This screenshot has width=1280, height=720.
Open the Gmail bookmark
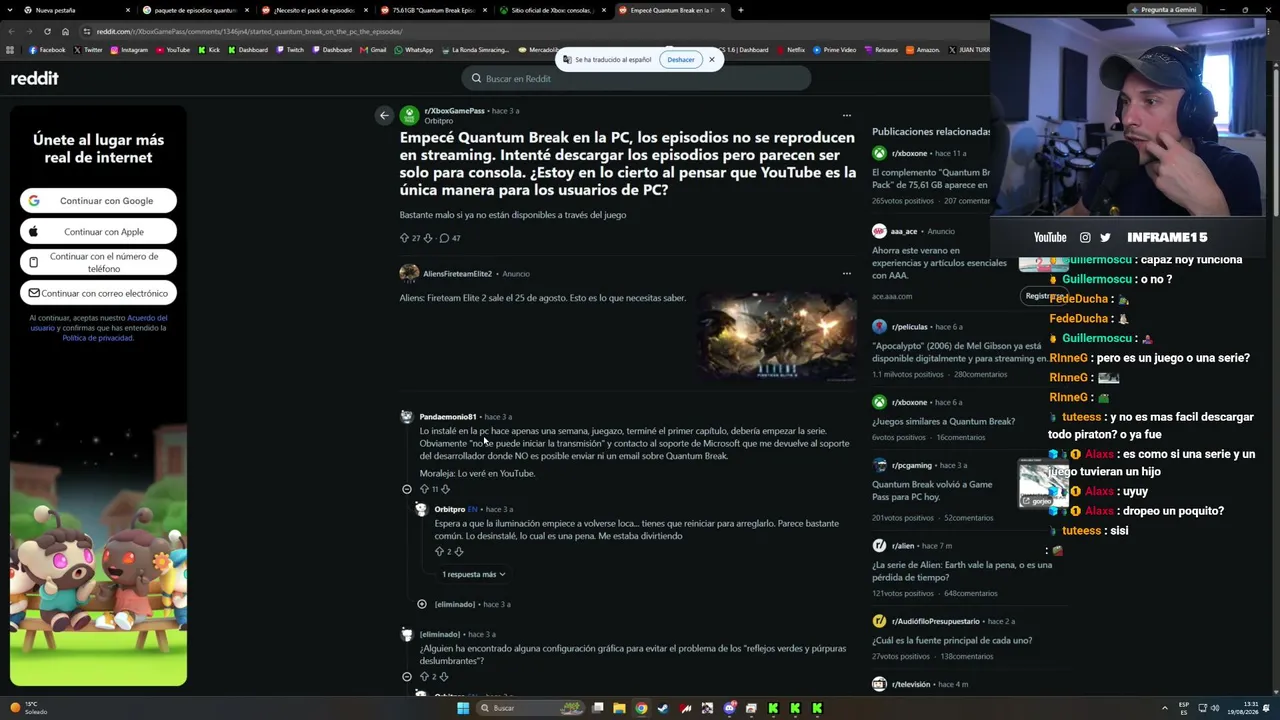click(373, 50)
